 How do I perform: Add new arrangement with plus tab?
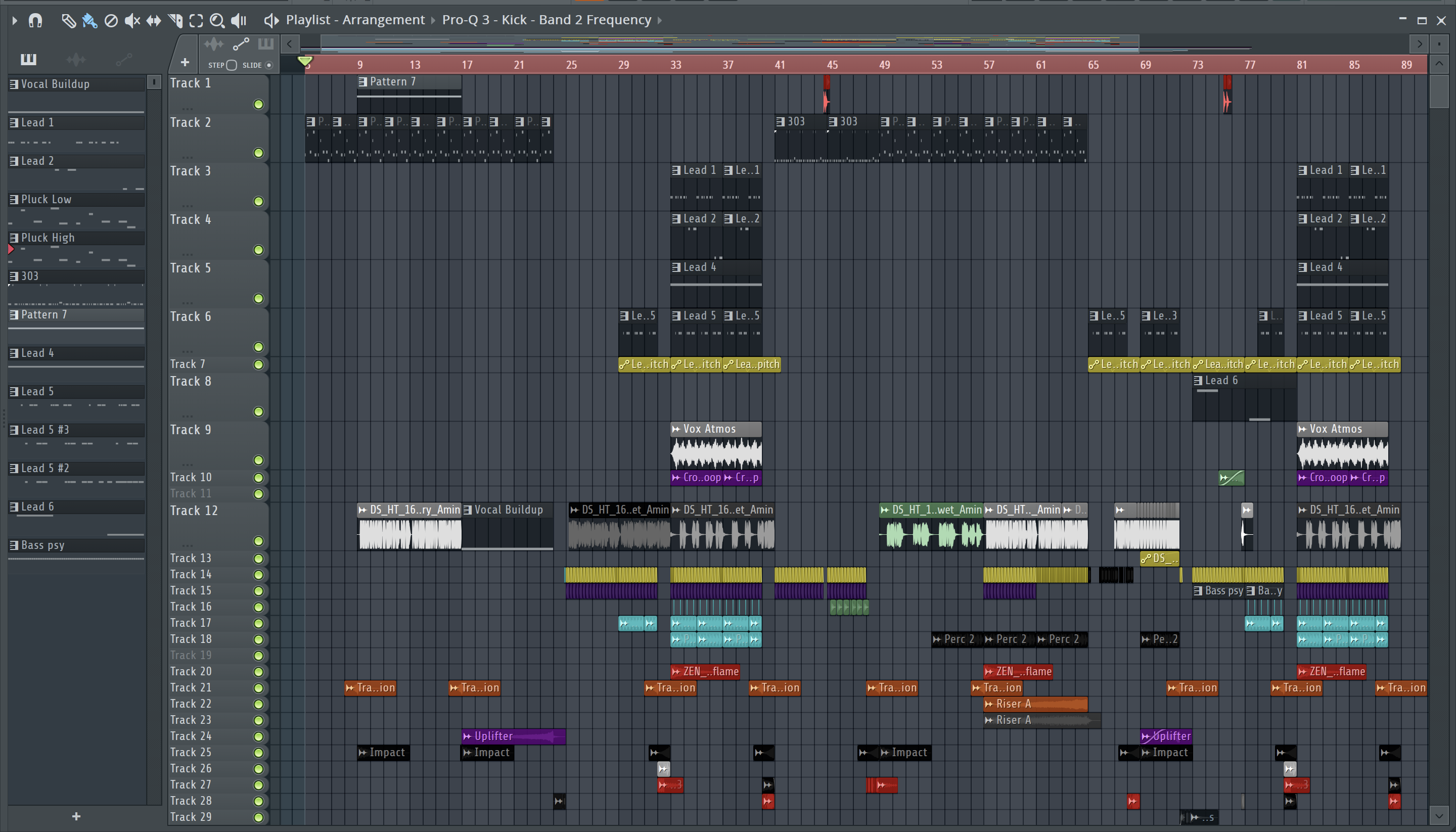coord(185,62)
